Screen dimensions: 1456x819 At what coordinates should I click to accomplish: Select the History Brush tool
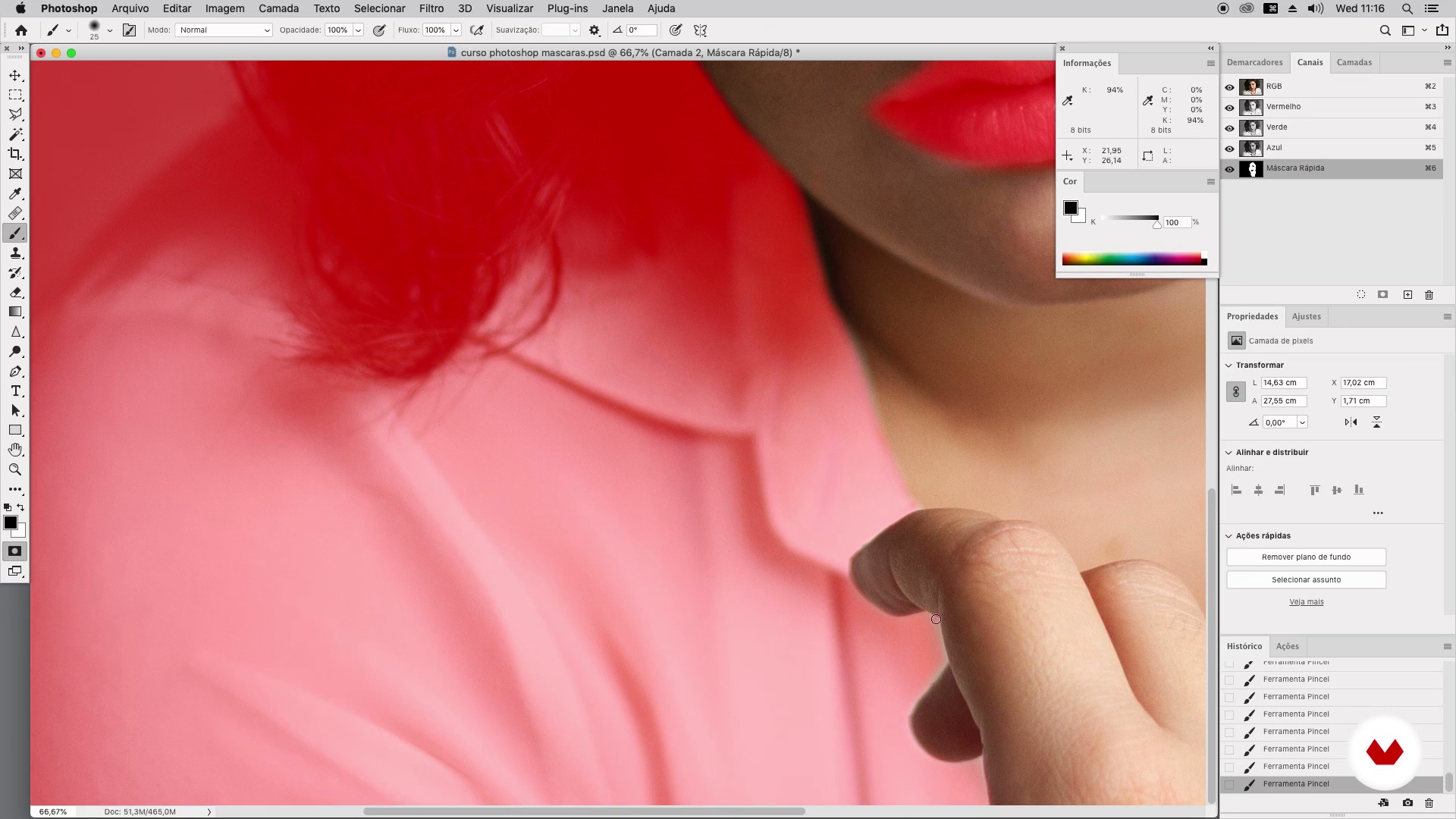[x=15, y=272]
